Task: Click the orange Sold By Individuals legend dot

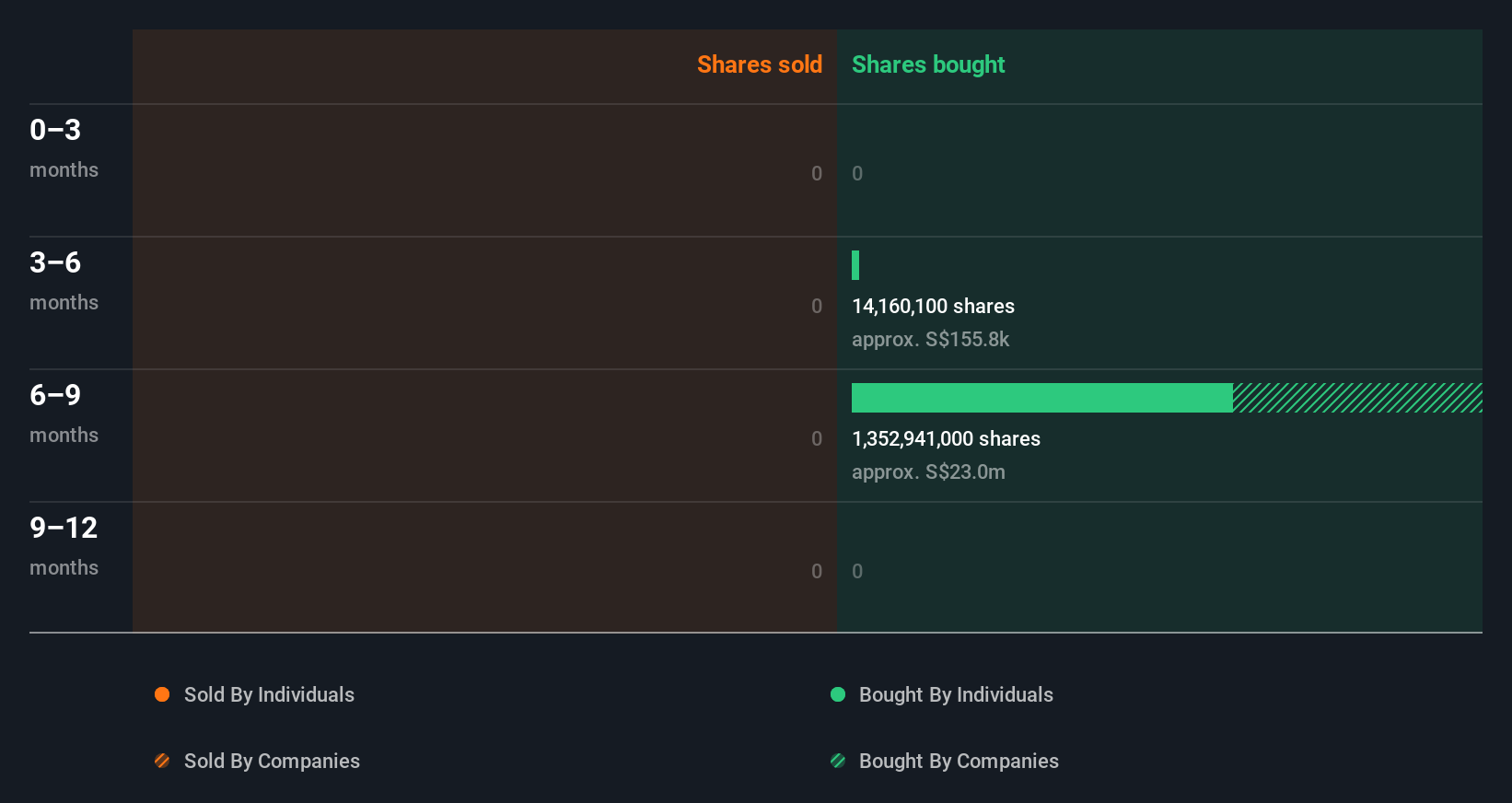Action: (162, 694)
